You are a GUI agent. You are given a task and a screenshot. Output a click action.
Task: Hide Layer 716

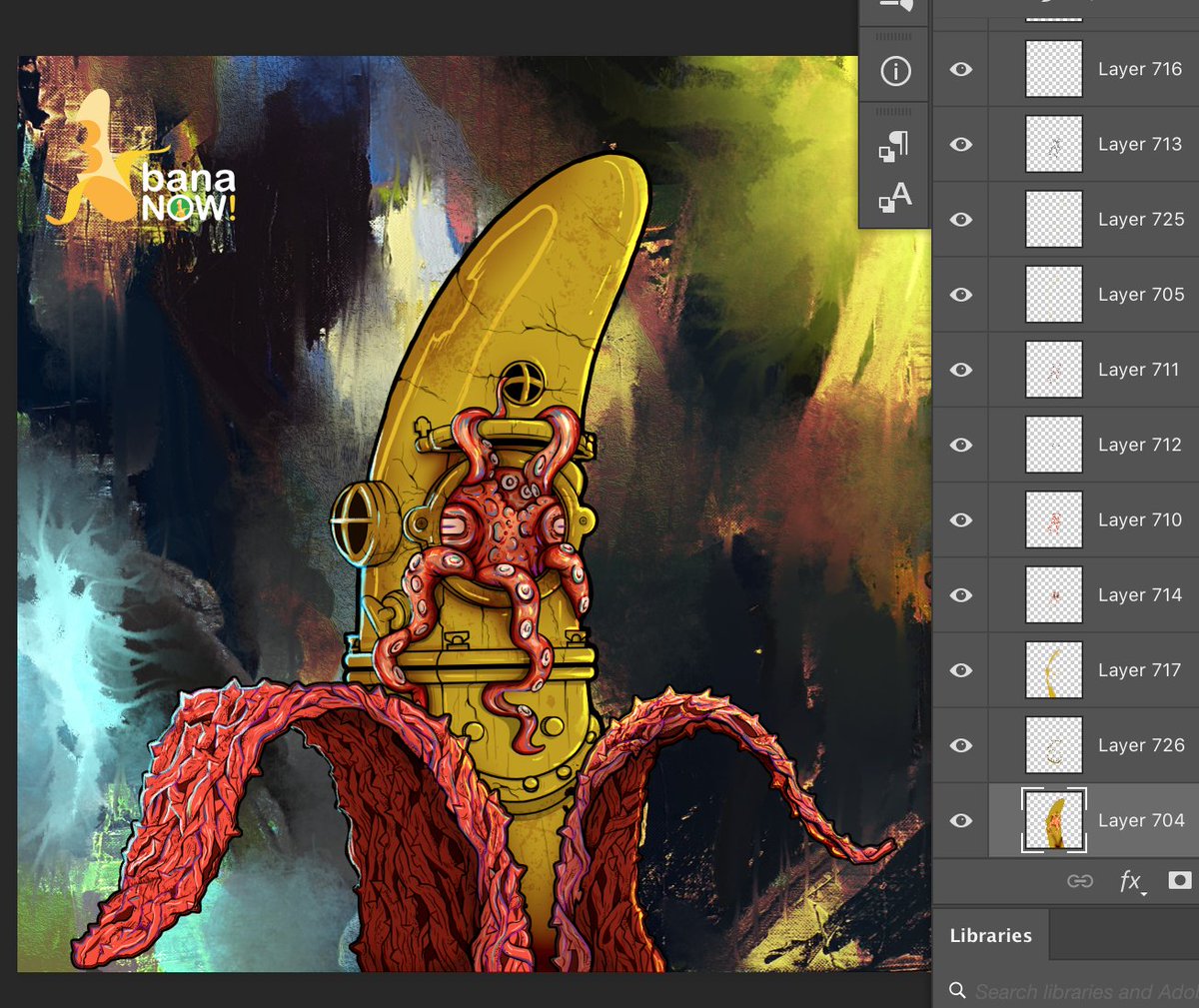pyautogui.click(x=961, y=69)
